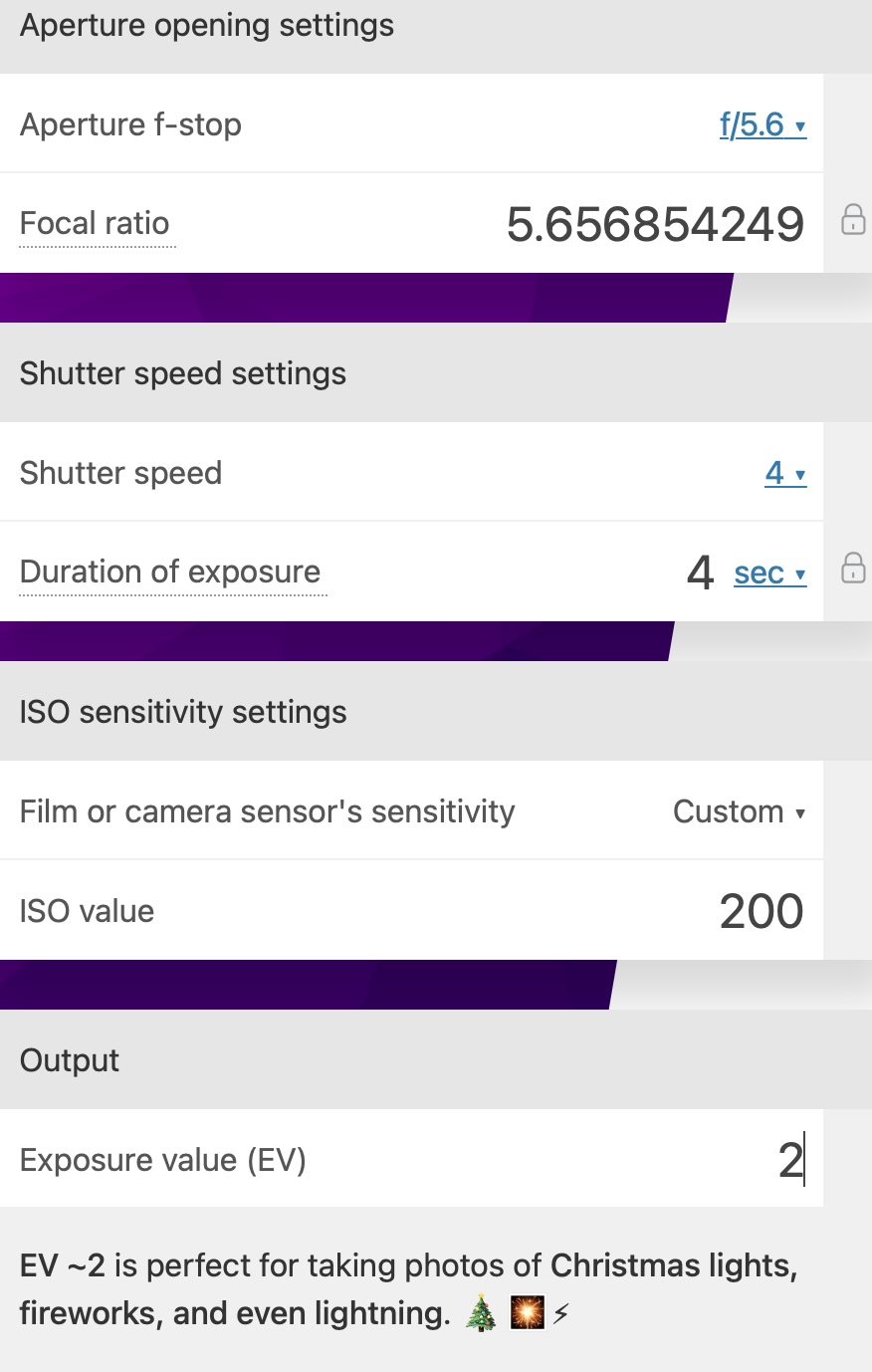
Task: Toggle the lock next to Duration of exposure
Action: pyautogui.click(x=853, y=569)
